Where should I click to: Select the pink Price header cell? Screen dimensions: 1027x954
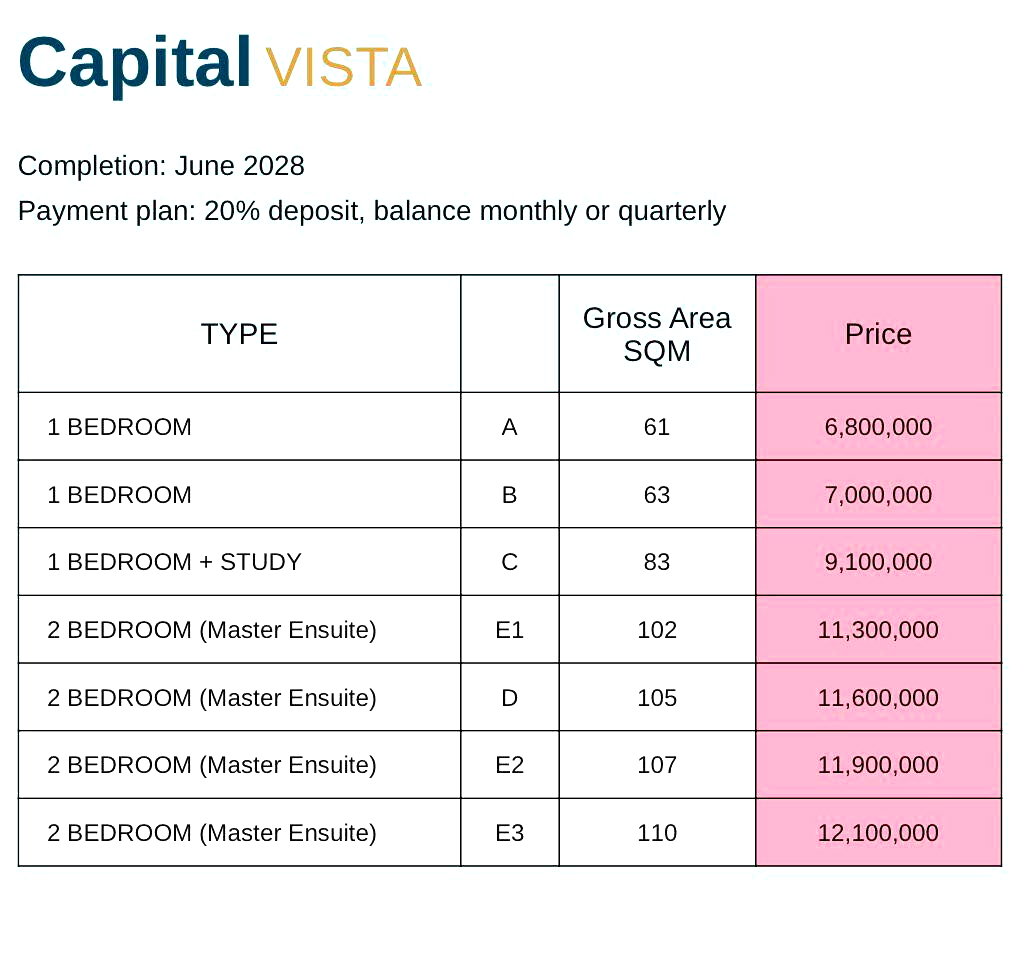click(878, 334)
